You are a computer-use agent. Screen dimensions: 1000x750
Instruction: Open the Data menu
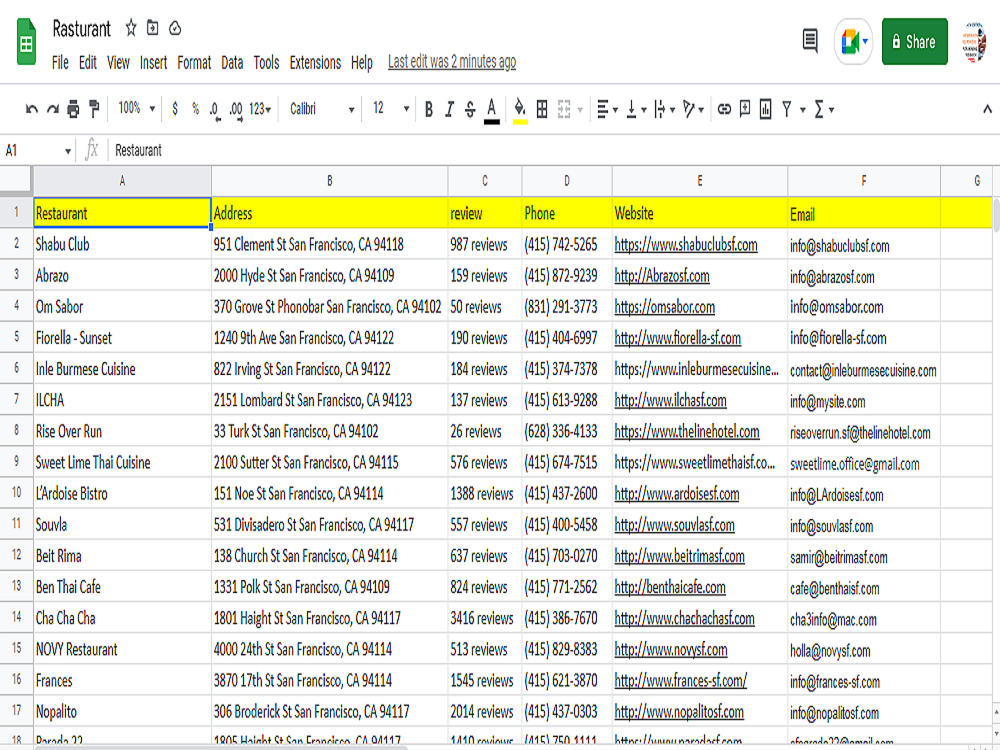point(231,62)
